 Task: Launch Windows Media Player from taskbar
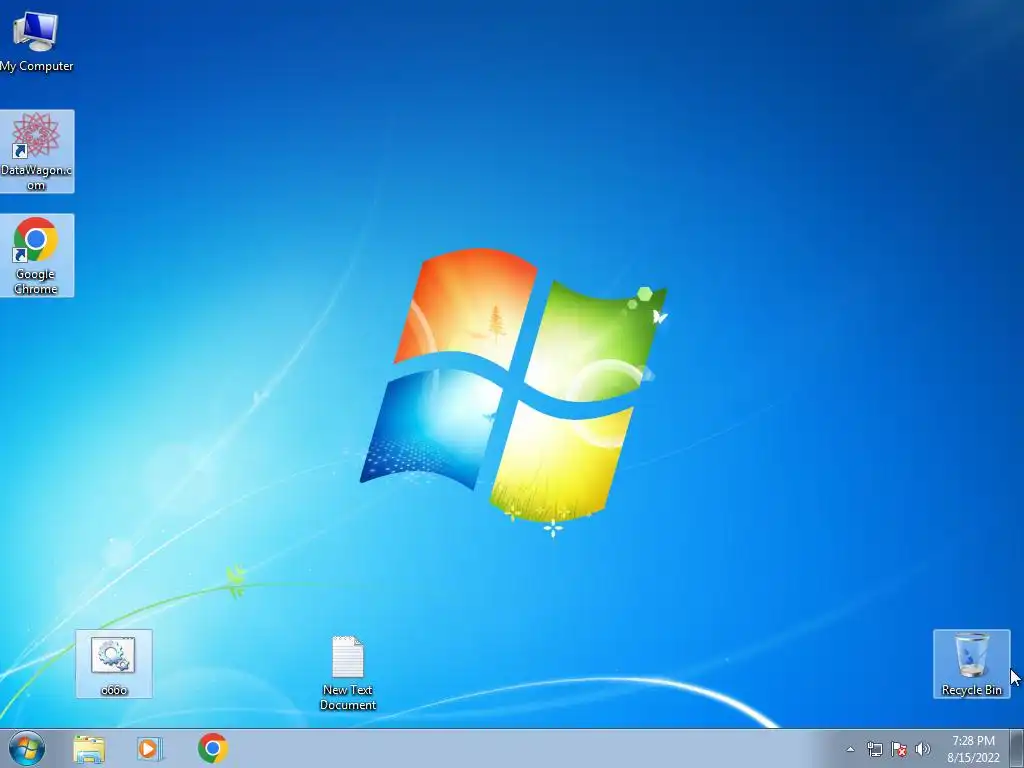pyautogui.click(x=150, y=748)
